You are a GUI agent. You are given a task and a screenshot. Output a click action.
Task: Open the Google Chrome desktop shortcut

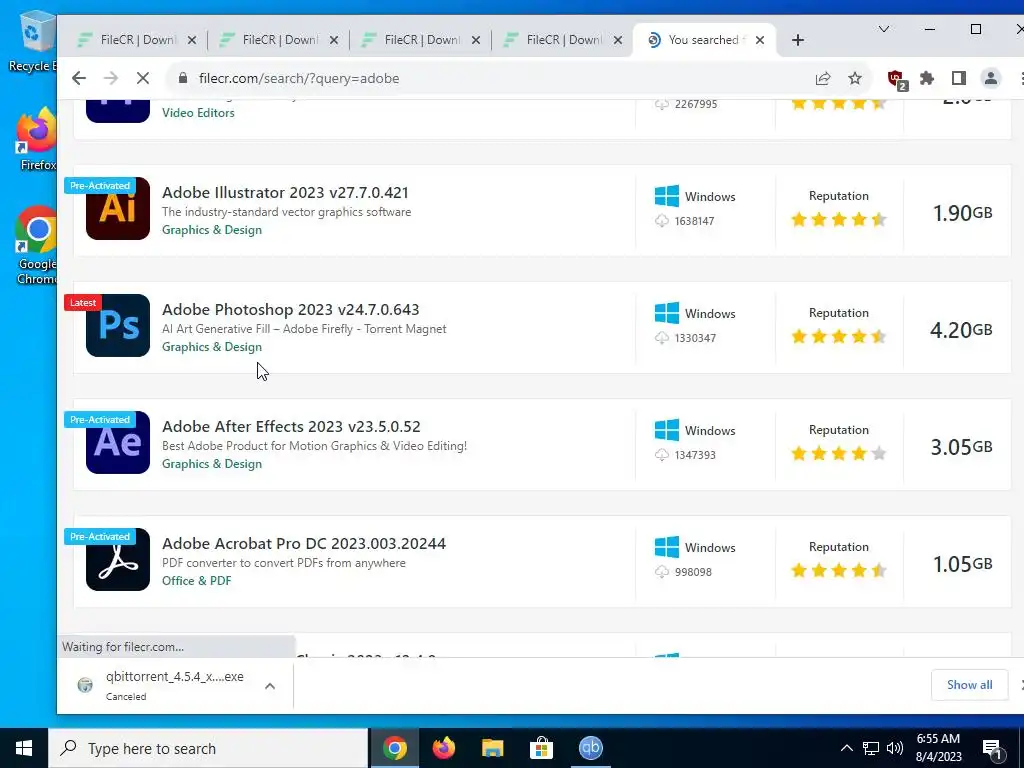pyautogui.click(x=37, y=246)
